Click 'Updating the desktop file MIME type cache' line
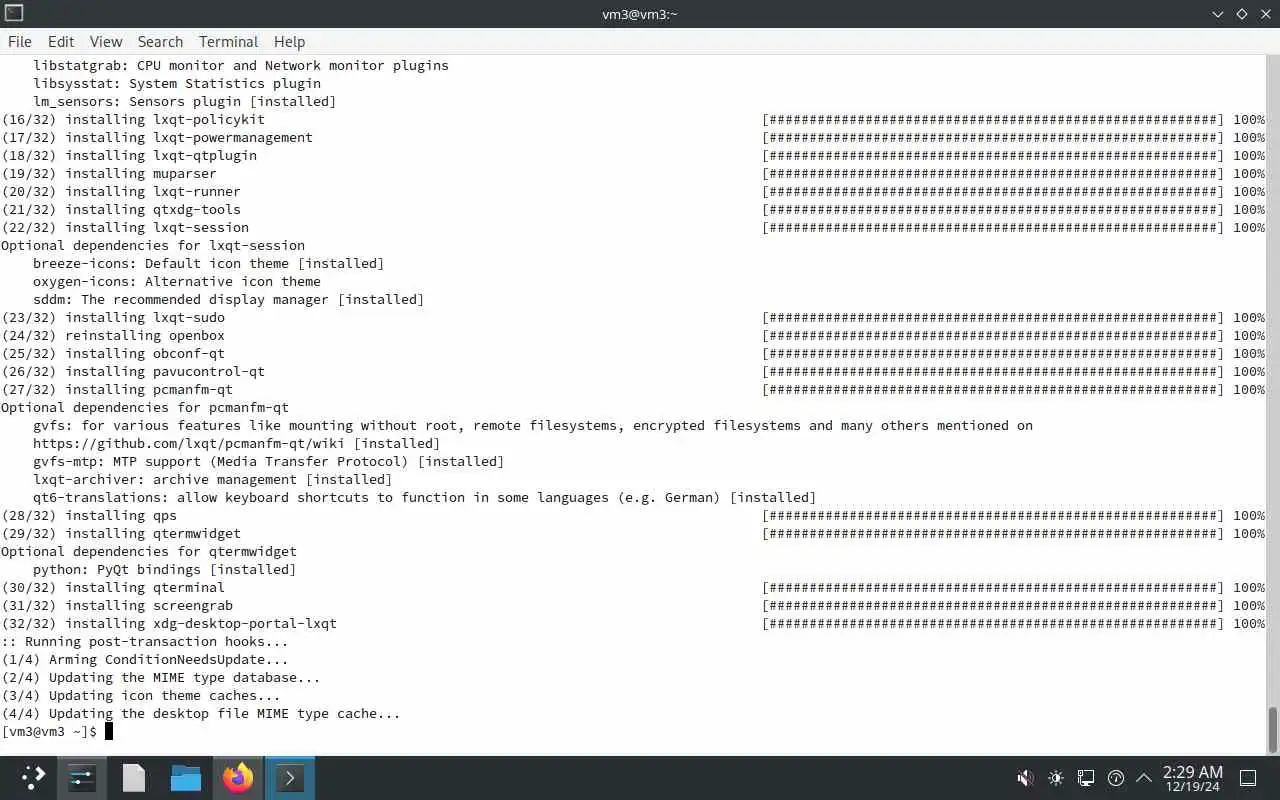Screen dimensions: 1280x800 (201, 713)
